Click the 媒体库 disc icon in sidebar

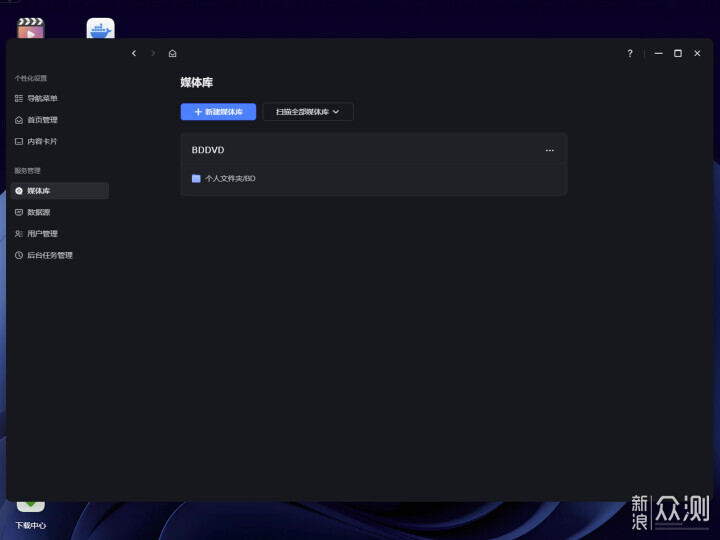point(19,191)
